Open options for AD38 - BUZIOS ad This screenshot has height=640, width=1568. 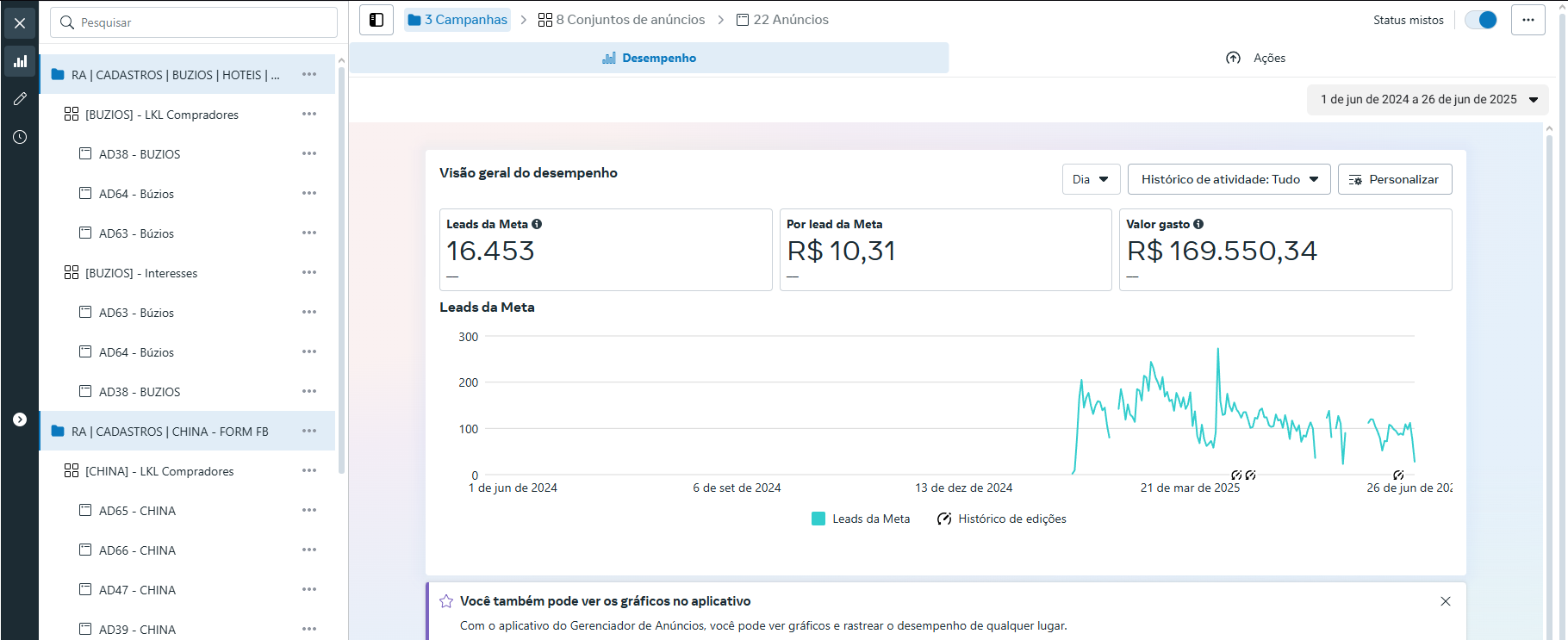(x=309, y=154)
